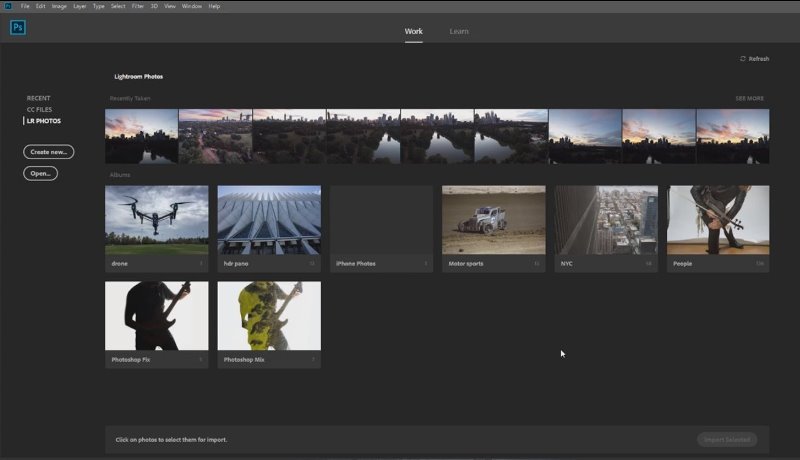Open the File menu
The image size is (800, 460).
pyautogui.click(x=25, y=6)
